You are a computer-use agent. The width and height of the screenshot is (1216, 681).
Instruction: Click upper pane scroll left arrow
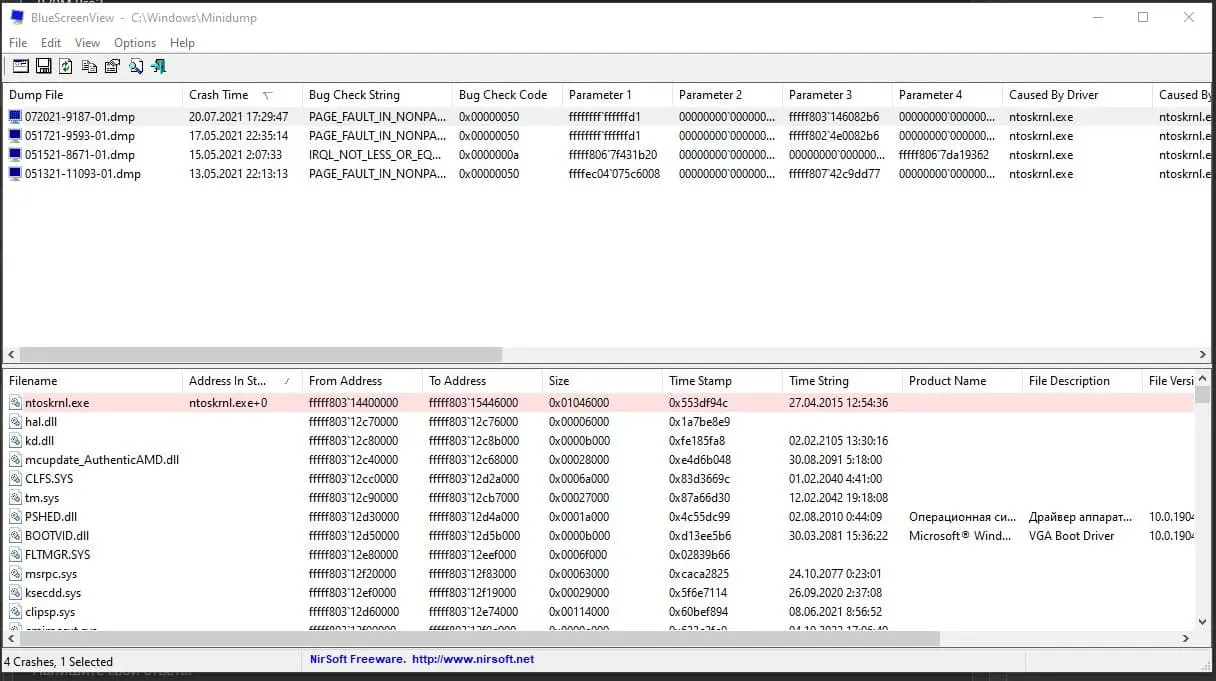11,354
